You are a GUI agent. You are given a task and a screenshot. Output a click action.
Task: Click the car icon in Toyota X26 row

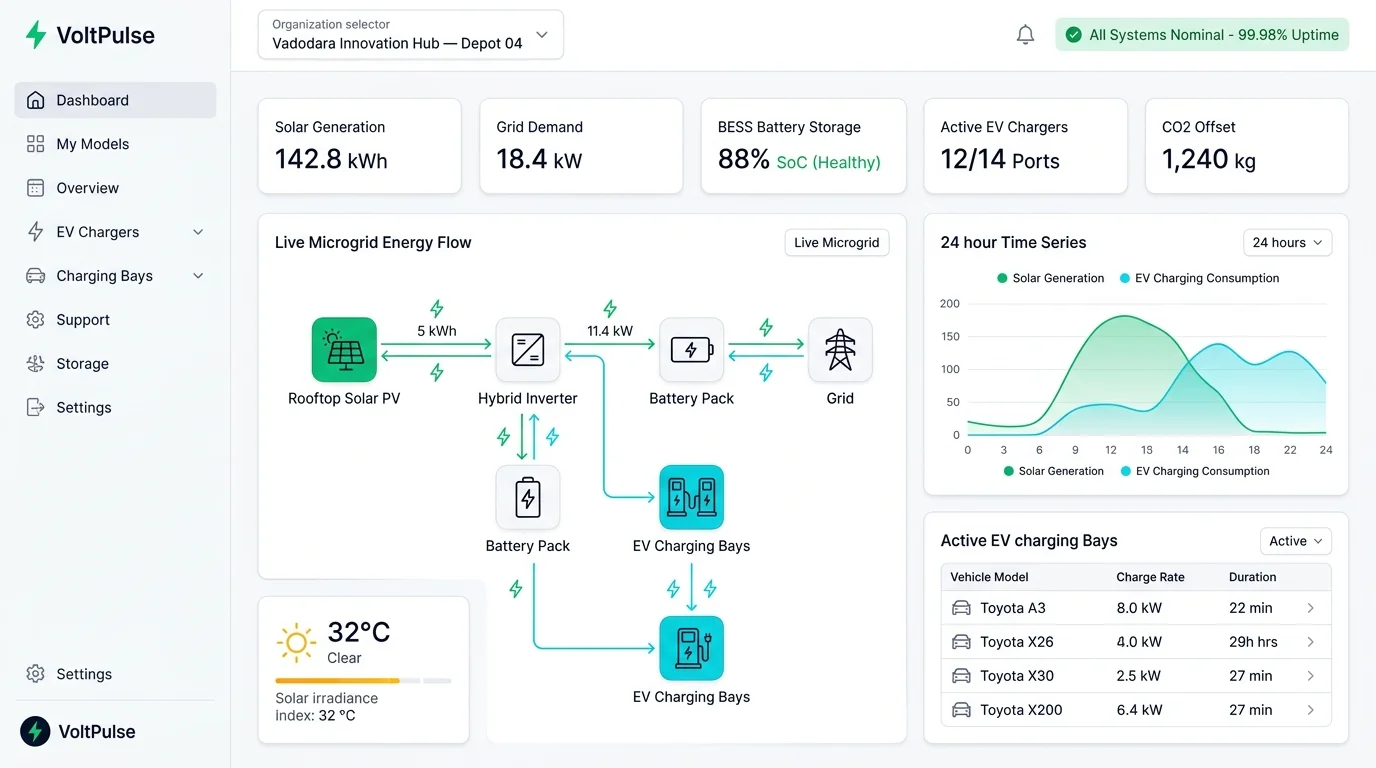tap(961, 642)
